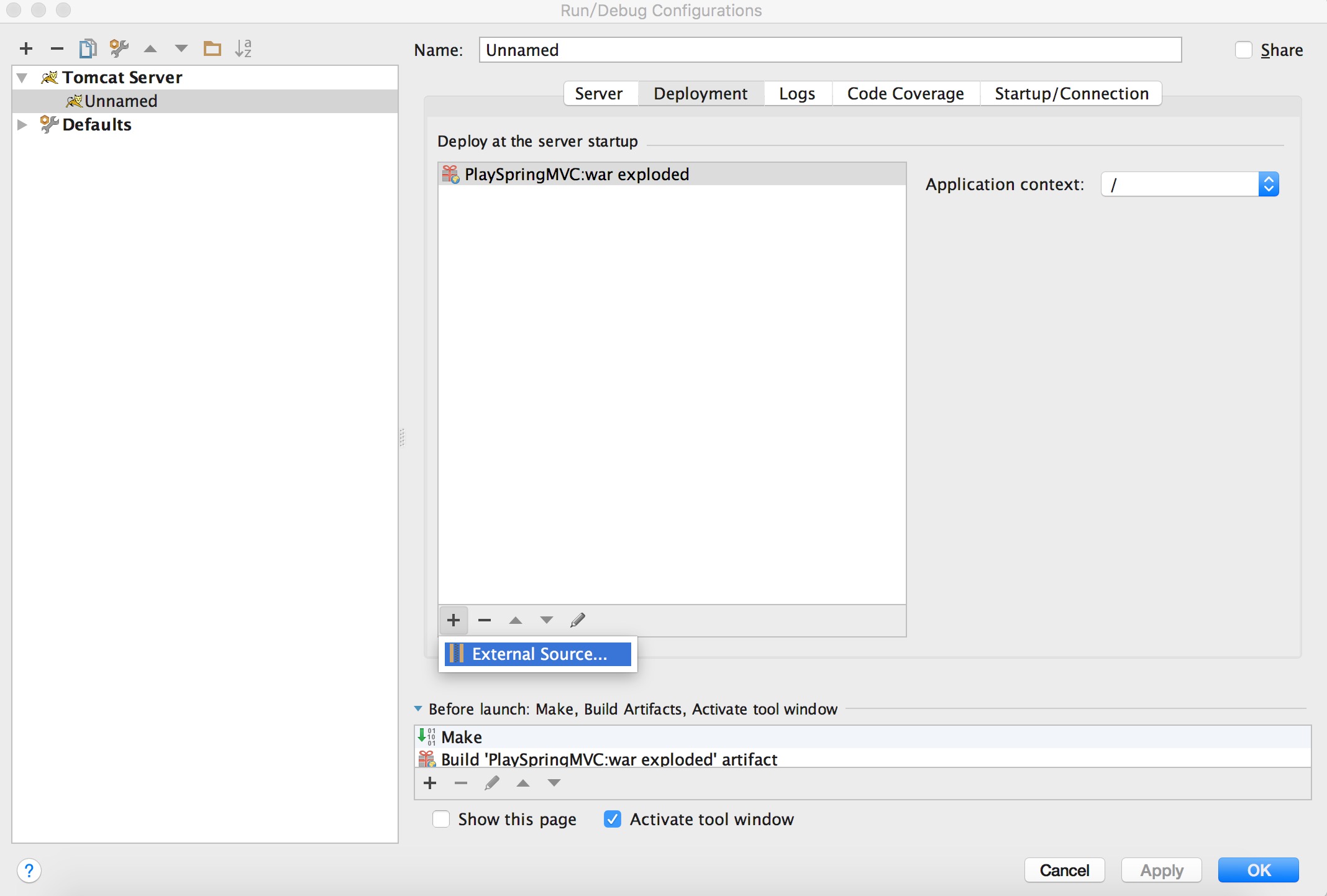Click the edit artifact pencil icon below deployment list
The image size is (1327, 896).
point(578,620)
